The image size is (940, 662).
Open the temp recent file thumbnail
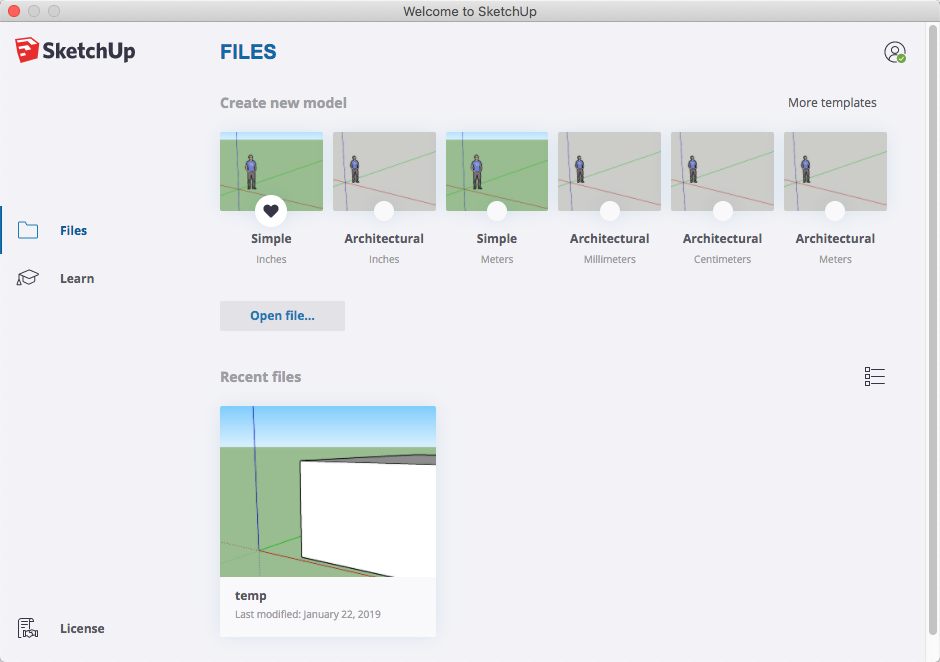click(x=328, y=491)
